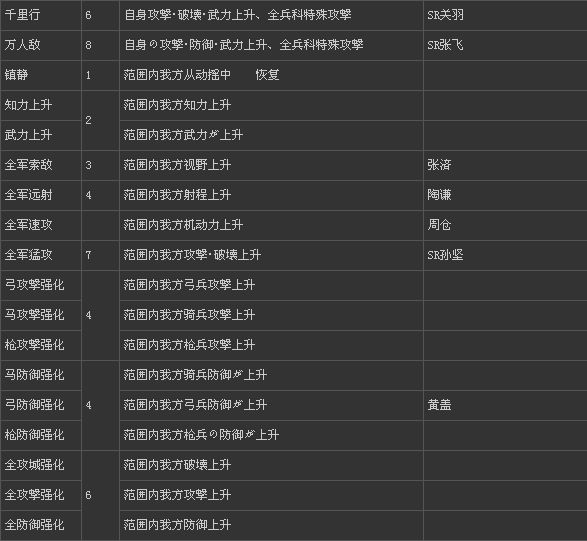Click the 张济 general name
587x541 pixels.
point(439,165)
